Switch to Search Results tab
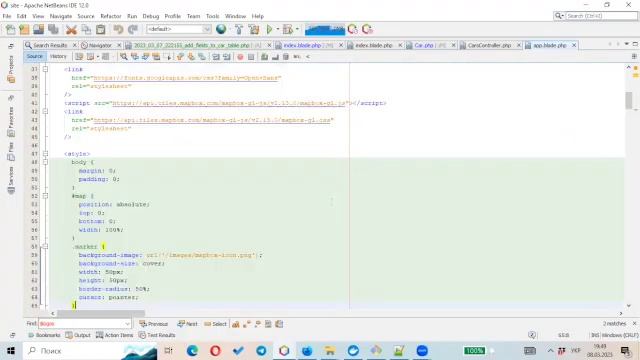 (50, 45)
